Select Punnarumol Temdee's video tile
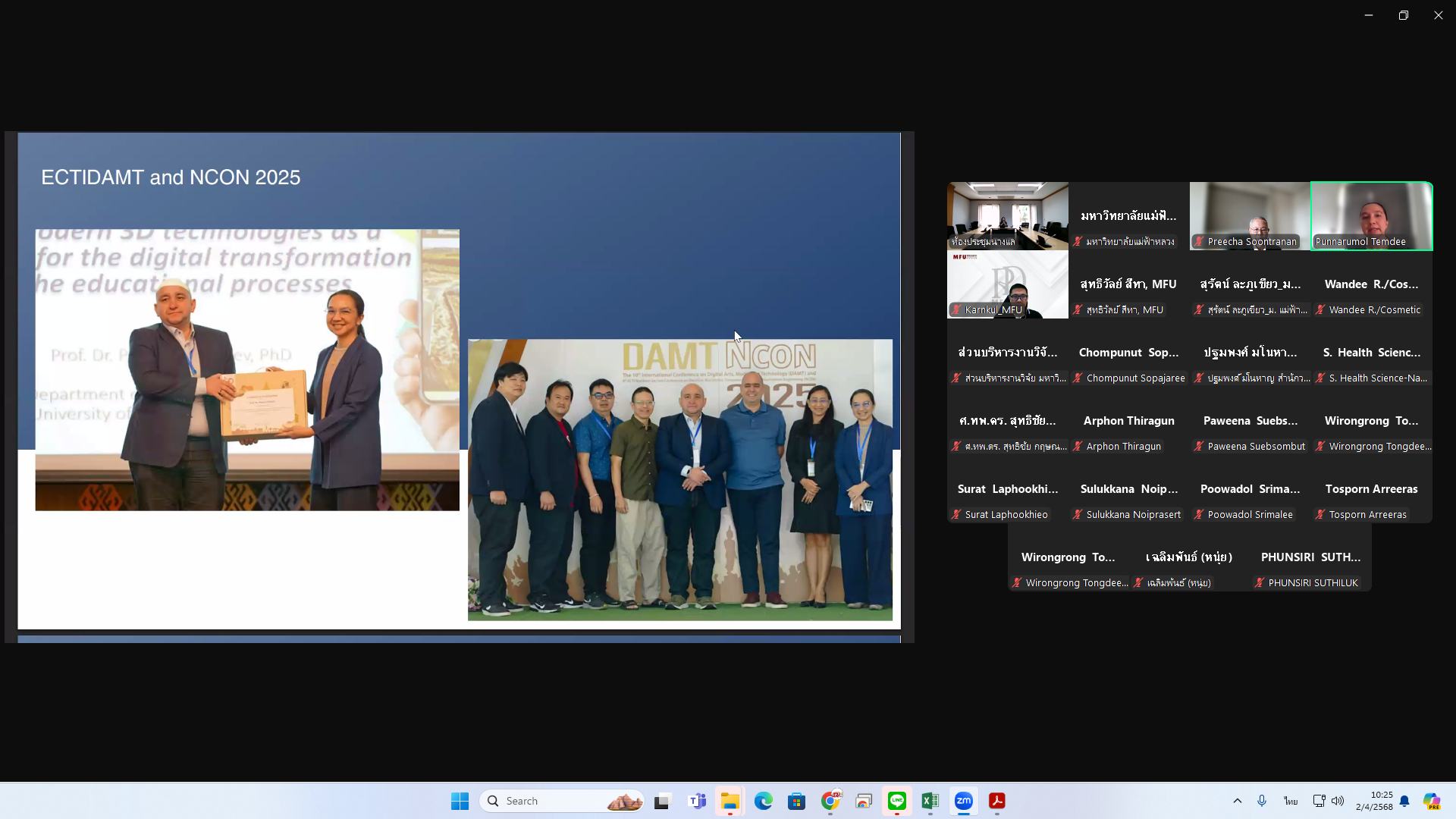 tap(1372, 216)
